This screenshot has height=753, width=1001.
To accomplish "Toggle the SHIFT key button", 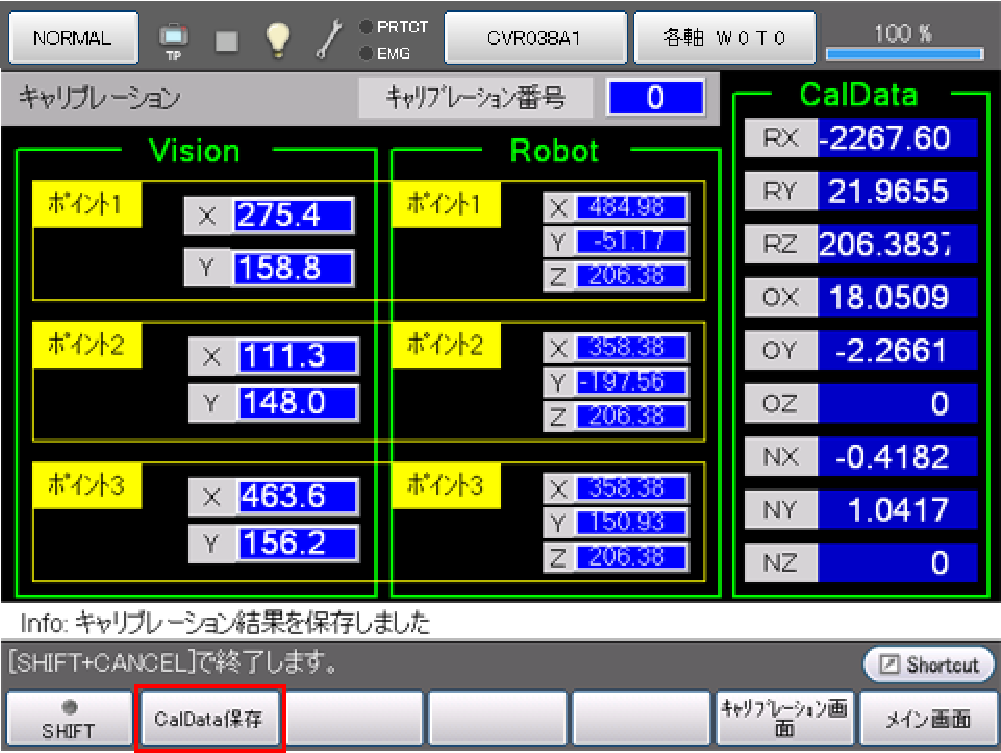I will click(x=68, y=718).
